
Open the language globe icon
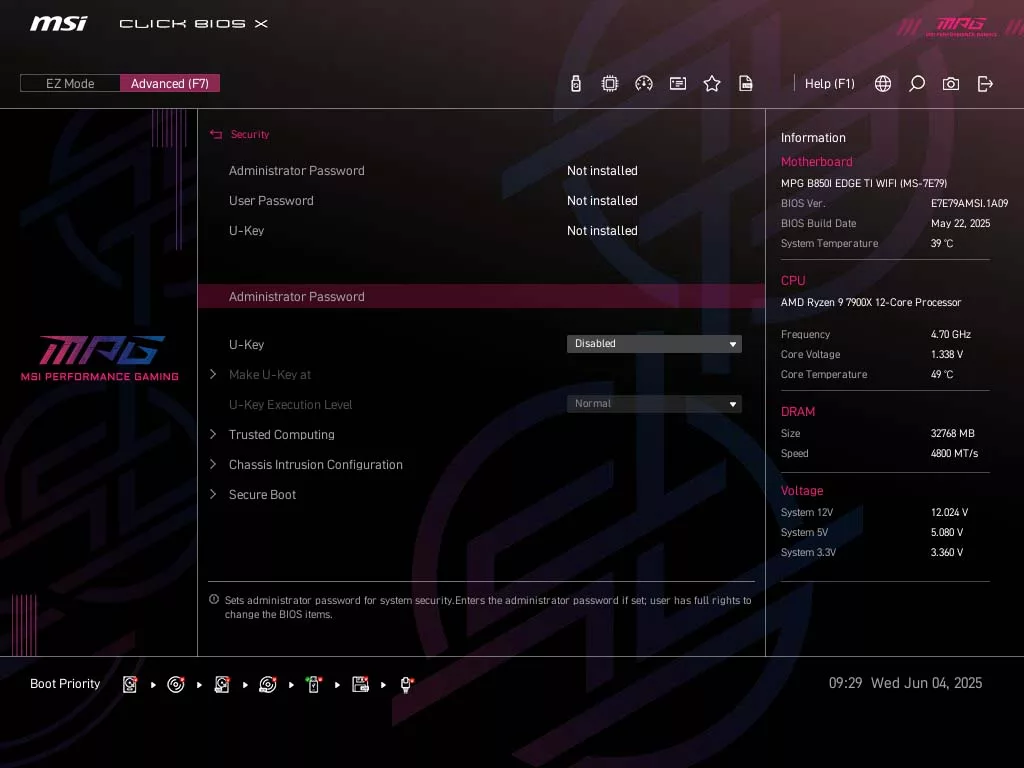click(883, 84)
